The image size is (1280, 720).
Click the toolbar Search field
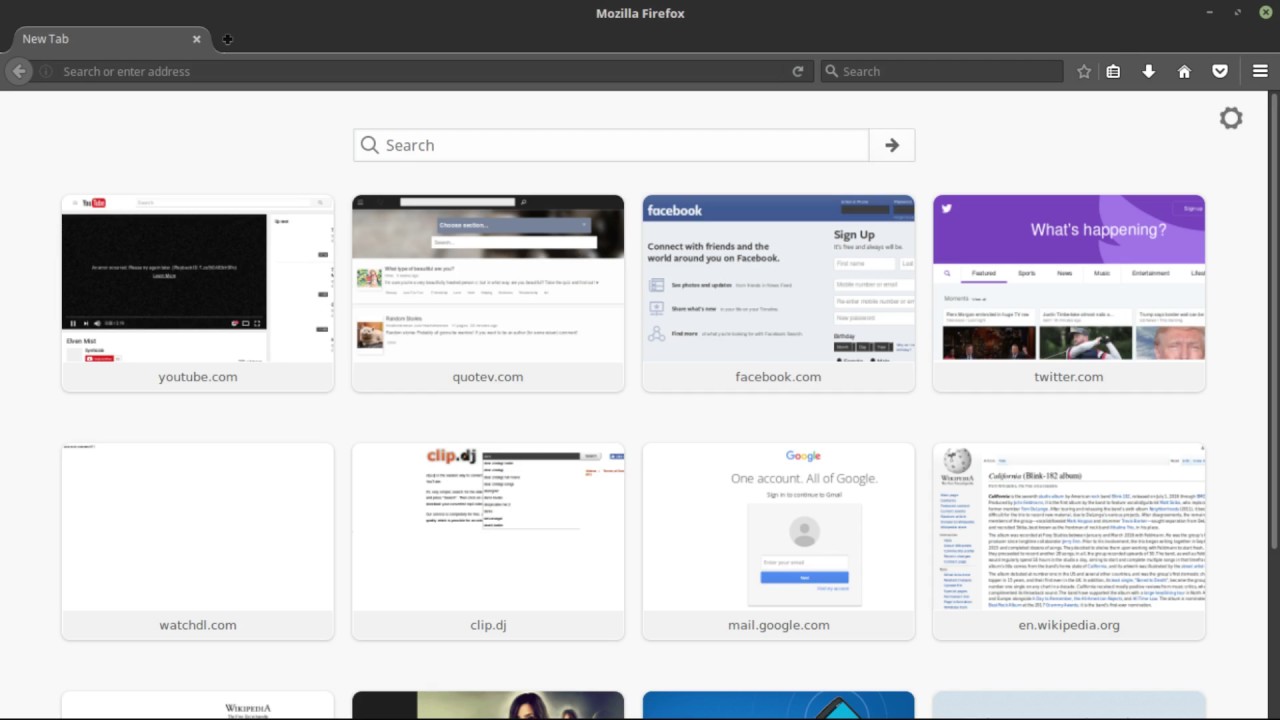pos(941,72)
